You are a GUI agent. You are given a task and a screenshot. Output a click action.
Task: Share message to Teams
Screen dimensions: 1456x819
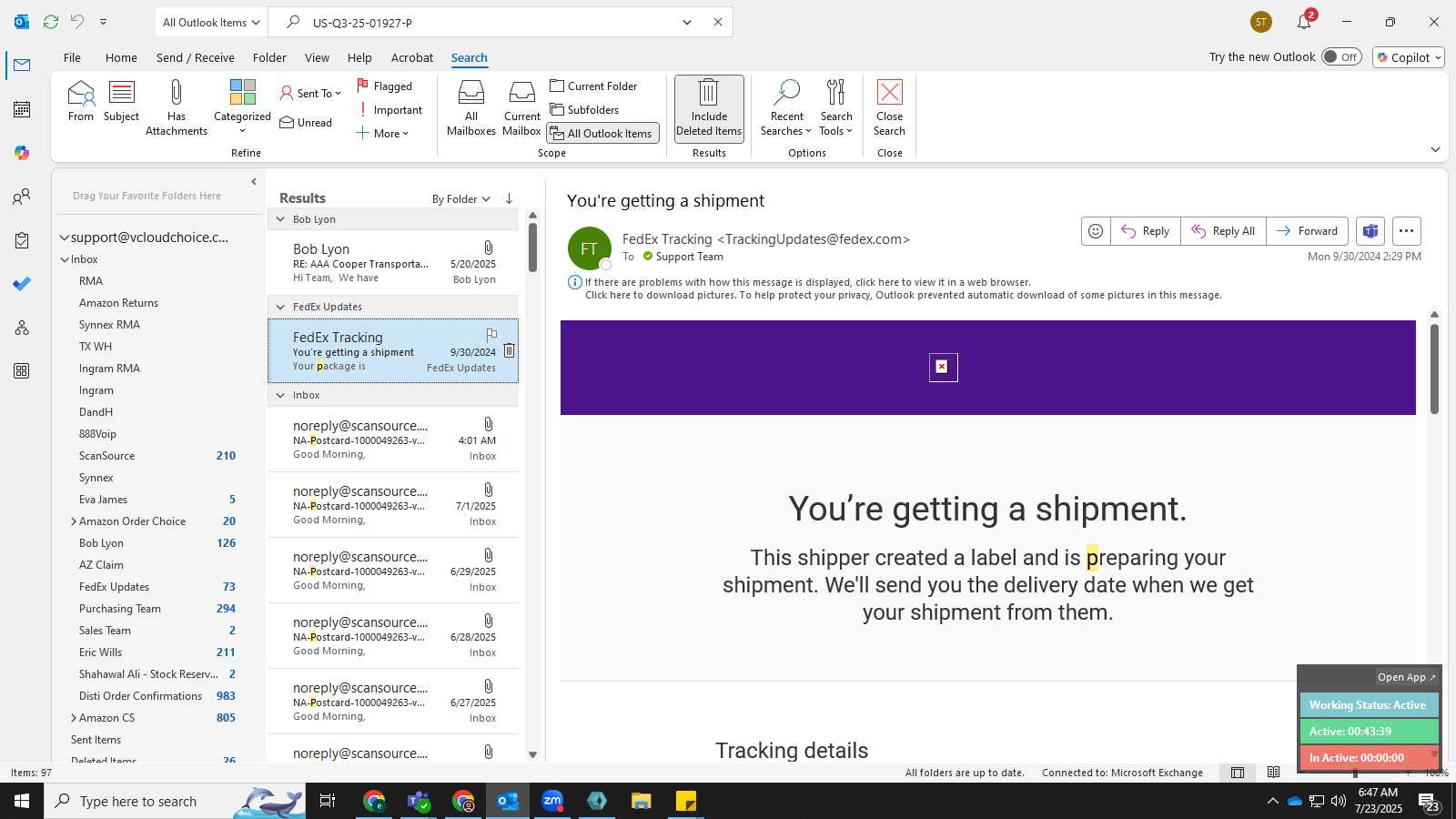pos(1370,231)
